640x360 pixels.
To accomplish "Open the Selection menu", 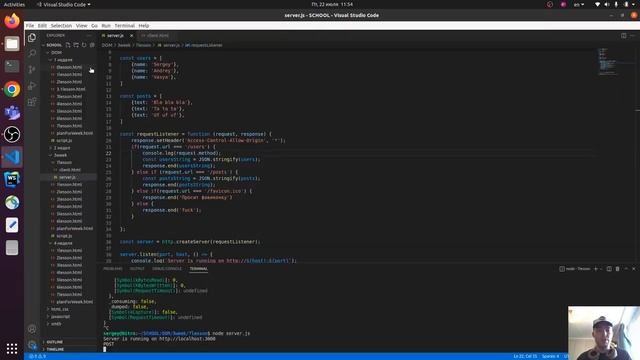I will [61, 25].
